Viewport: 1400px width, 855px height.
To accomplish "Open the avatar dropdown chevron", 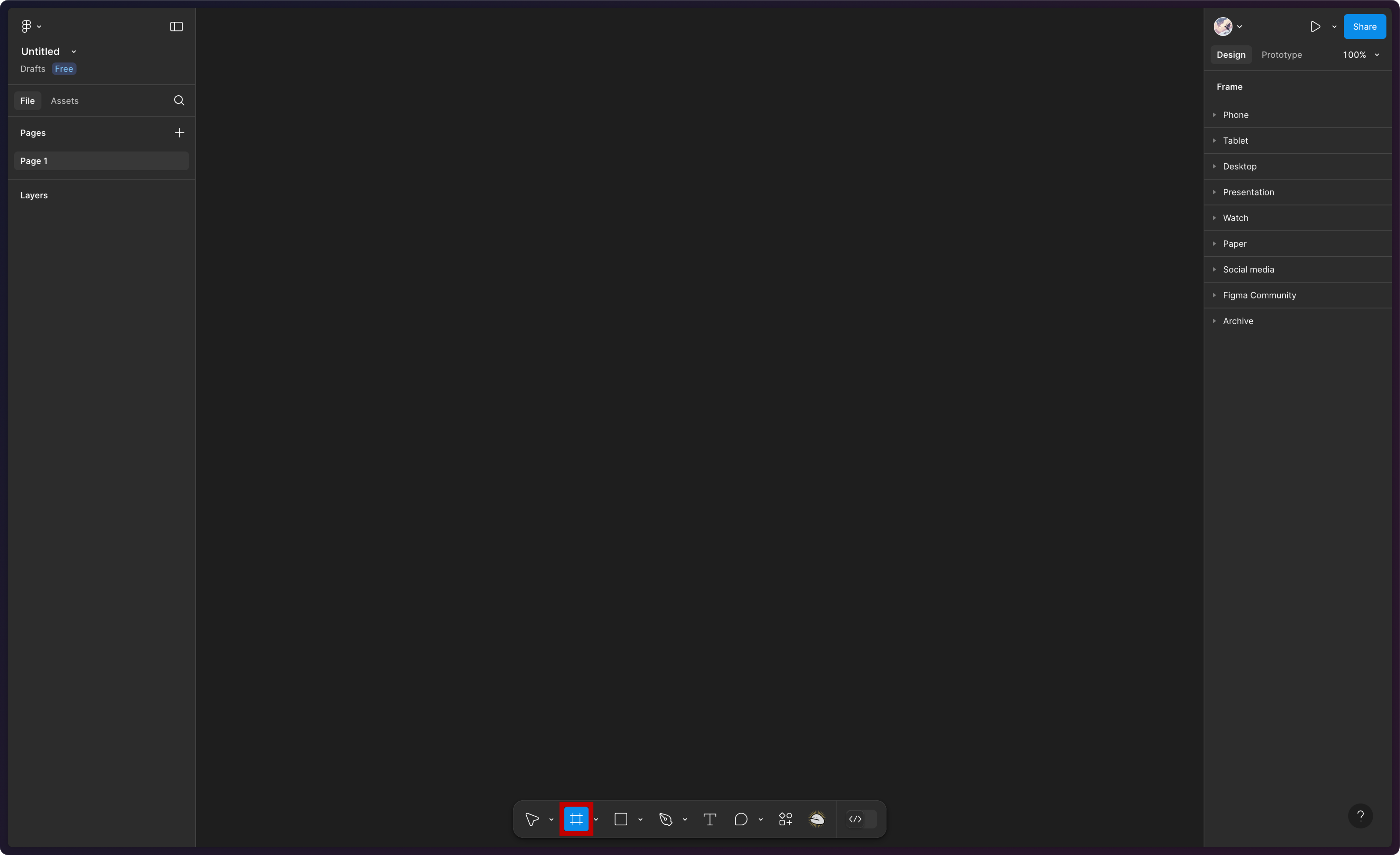I will (1240, 27).
